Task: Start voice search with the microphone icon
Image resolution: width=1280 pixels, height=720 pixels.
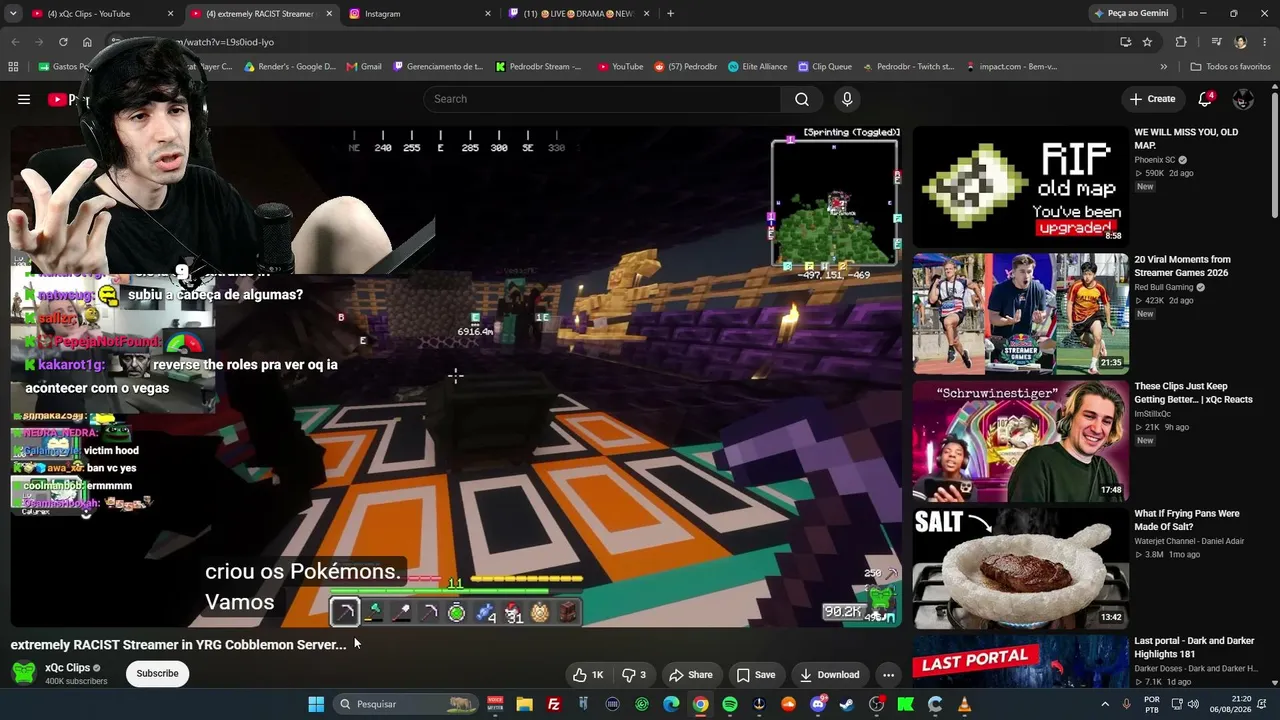Action: [x=847, y=99]
